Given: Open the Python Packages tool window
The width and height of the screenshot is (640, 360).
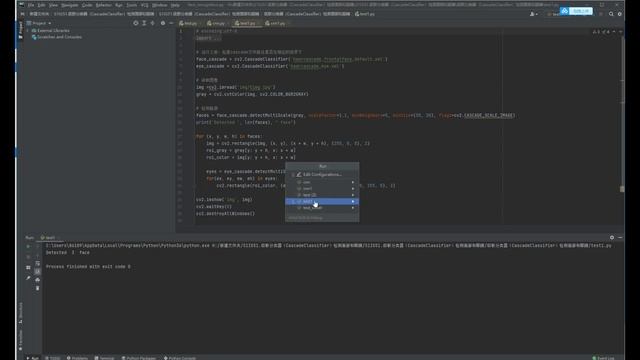Looking at the screenshot, I should 139,358.
